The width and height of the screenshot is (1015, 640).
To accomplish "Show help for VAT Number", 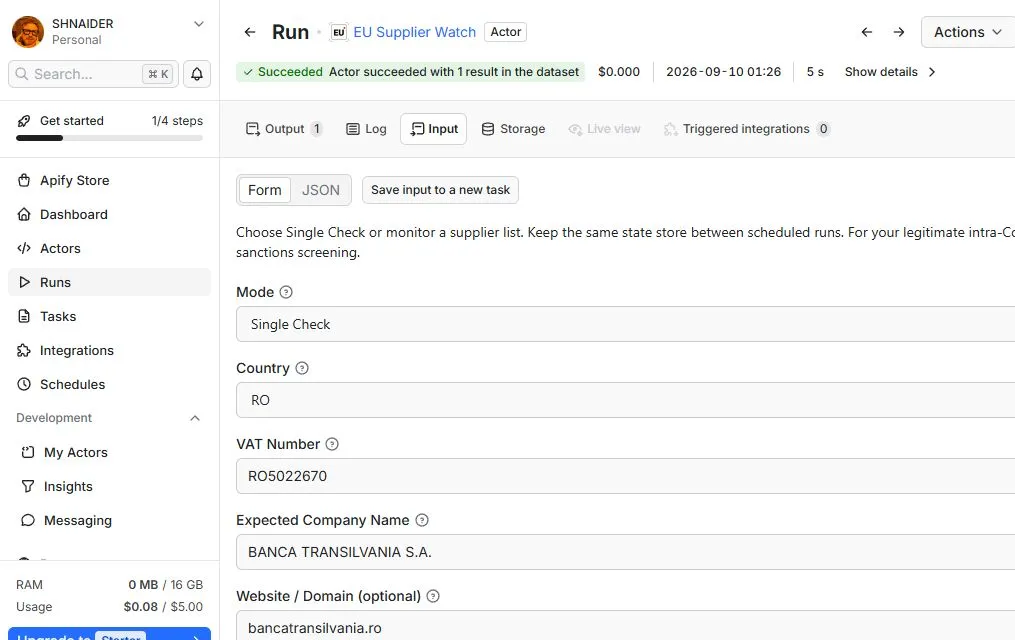I will click(x=332, y=444).
